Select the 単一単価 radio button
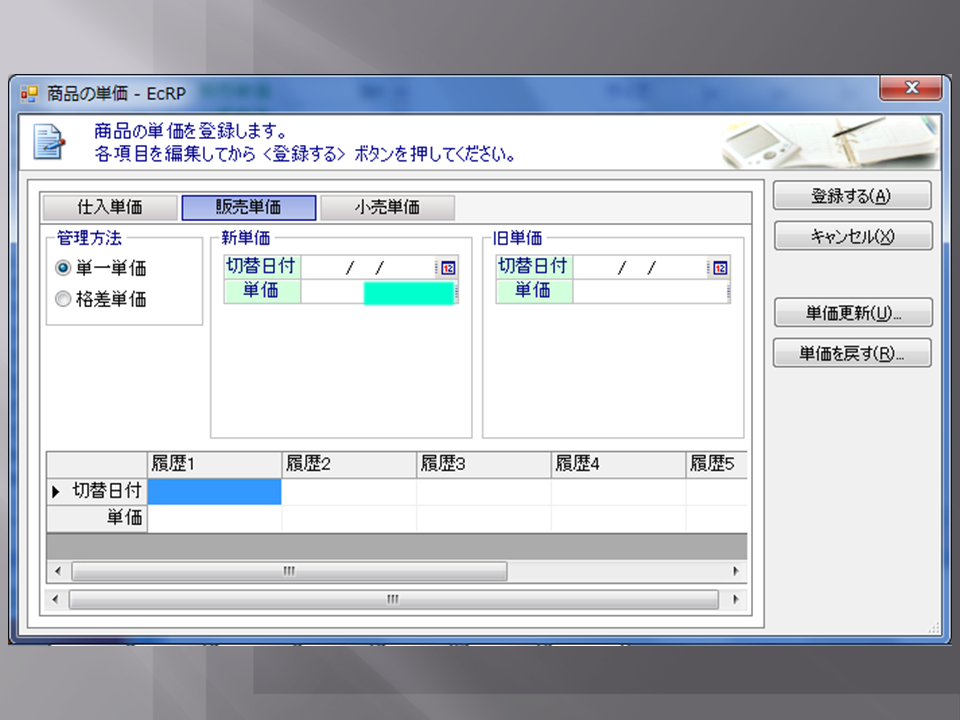The image size is (960, 720). coord(63,268)
